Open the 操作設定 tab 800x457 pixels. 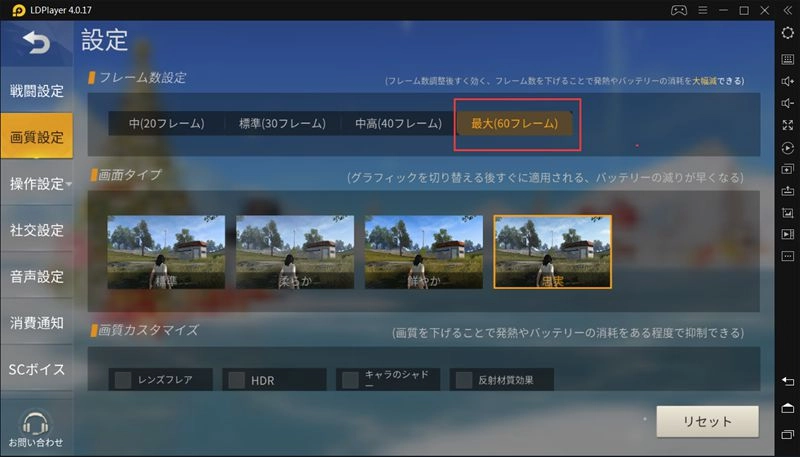(36, 184)
